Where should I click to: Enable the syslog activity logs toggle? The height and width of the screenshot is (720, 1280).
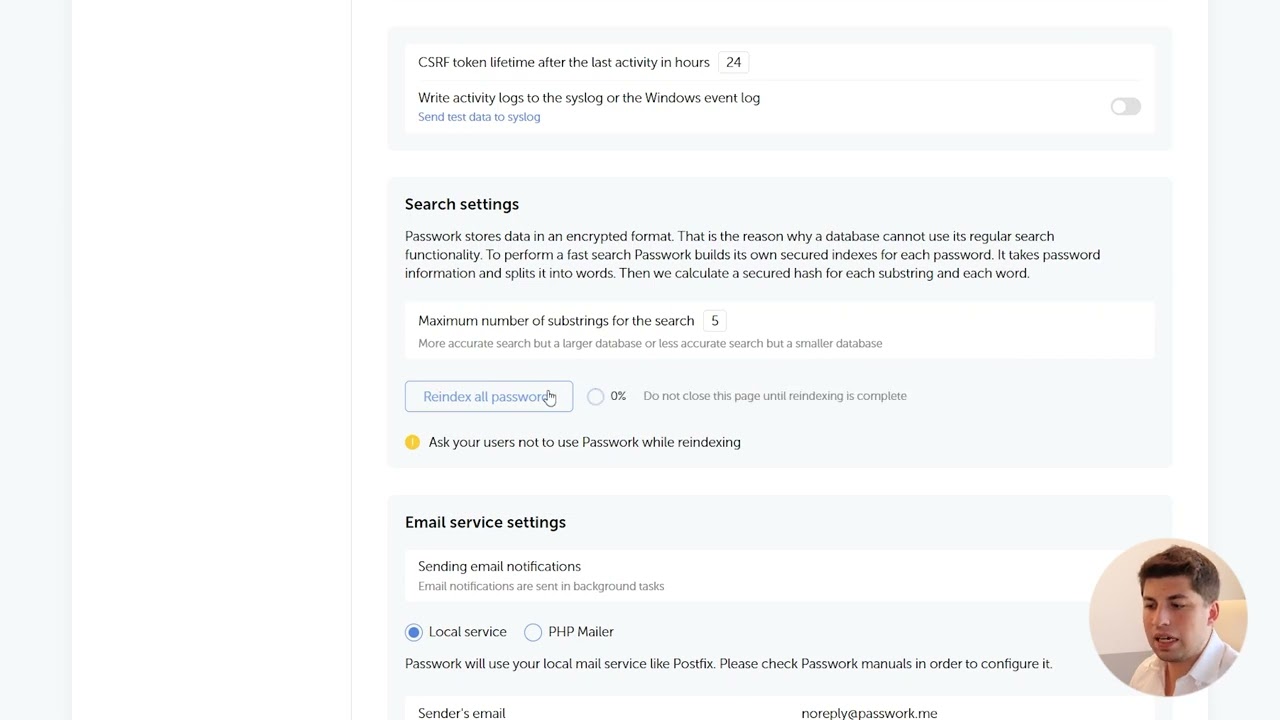(1125, 107)
